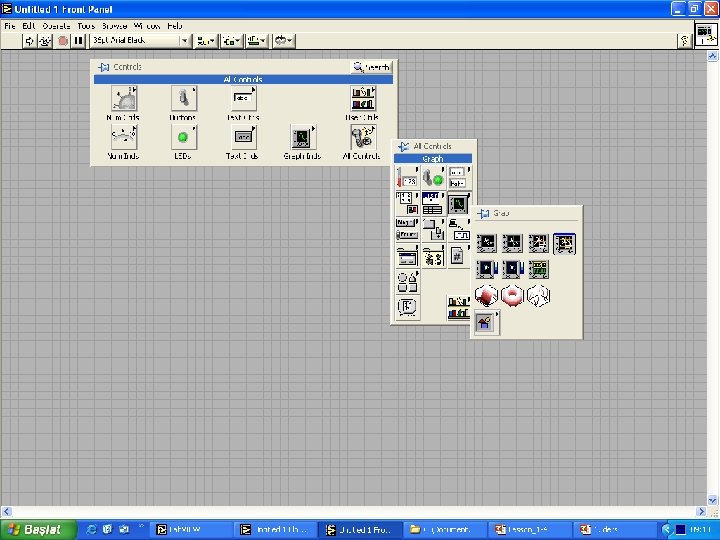The height and width of the screenshot is (540, 720).
Task: Select Classic Controls icon
Action: click(x=433, y=255)
